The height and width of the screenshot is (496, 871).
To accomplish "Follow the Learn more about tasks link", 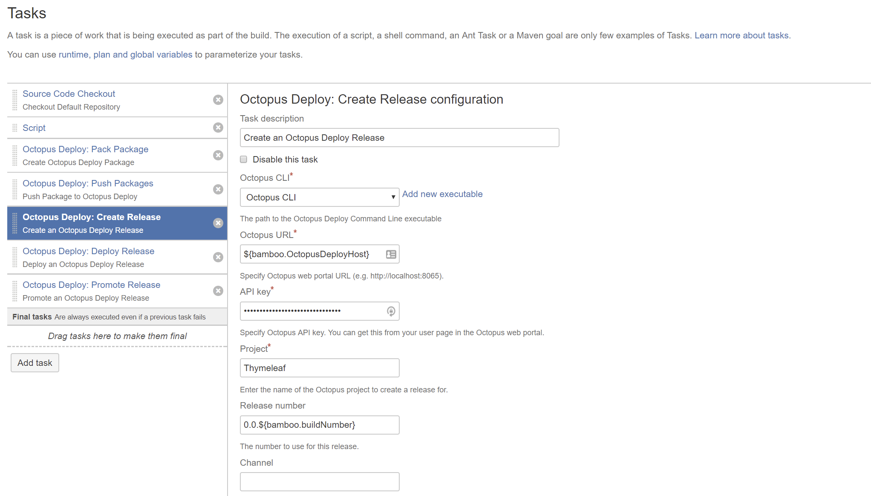I will click(x=741, y=35).
